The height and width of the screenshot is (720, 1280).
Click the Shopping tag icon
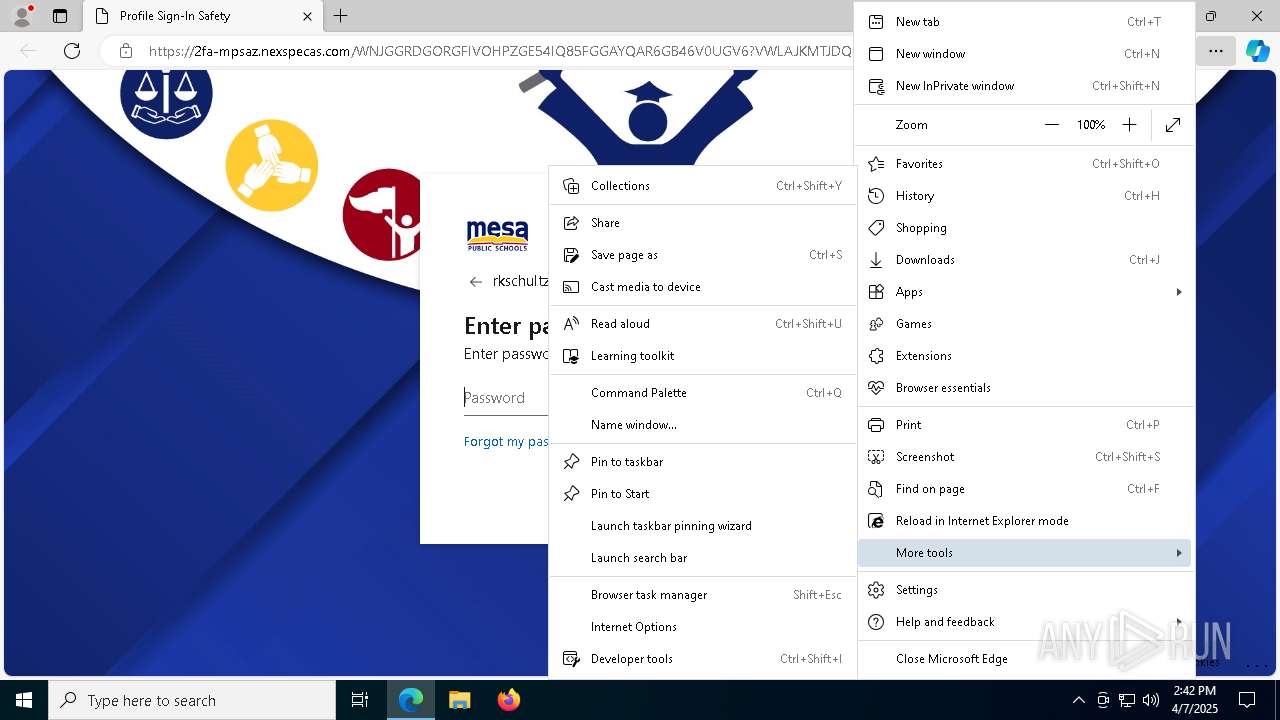pos(876,228)
